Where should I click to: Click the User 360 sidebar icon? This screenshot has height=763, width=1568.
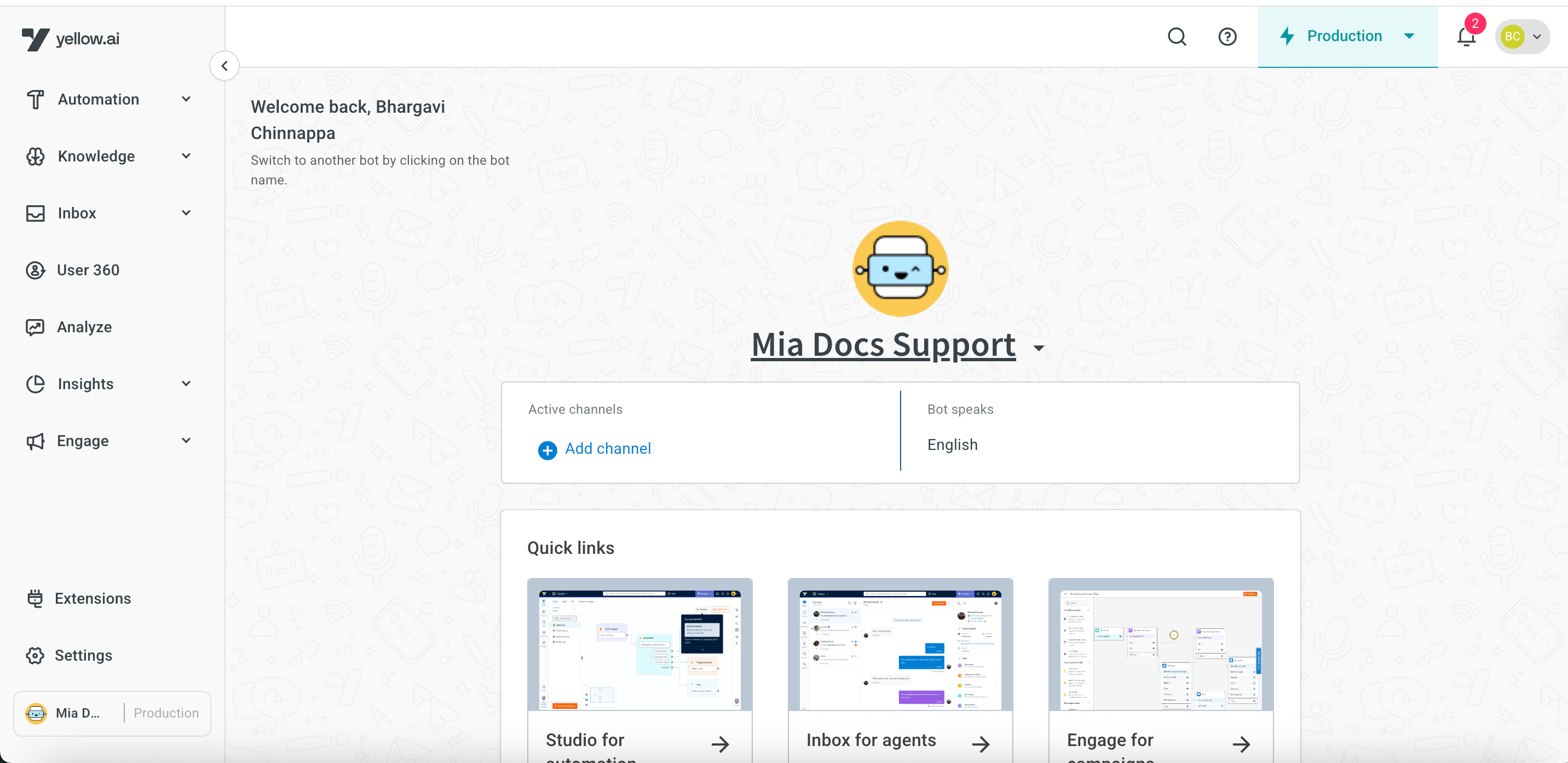coord(35,270)
